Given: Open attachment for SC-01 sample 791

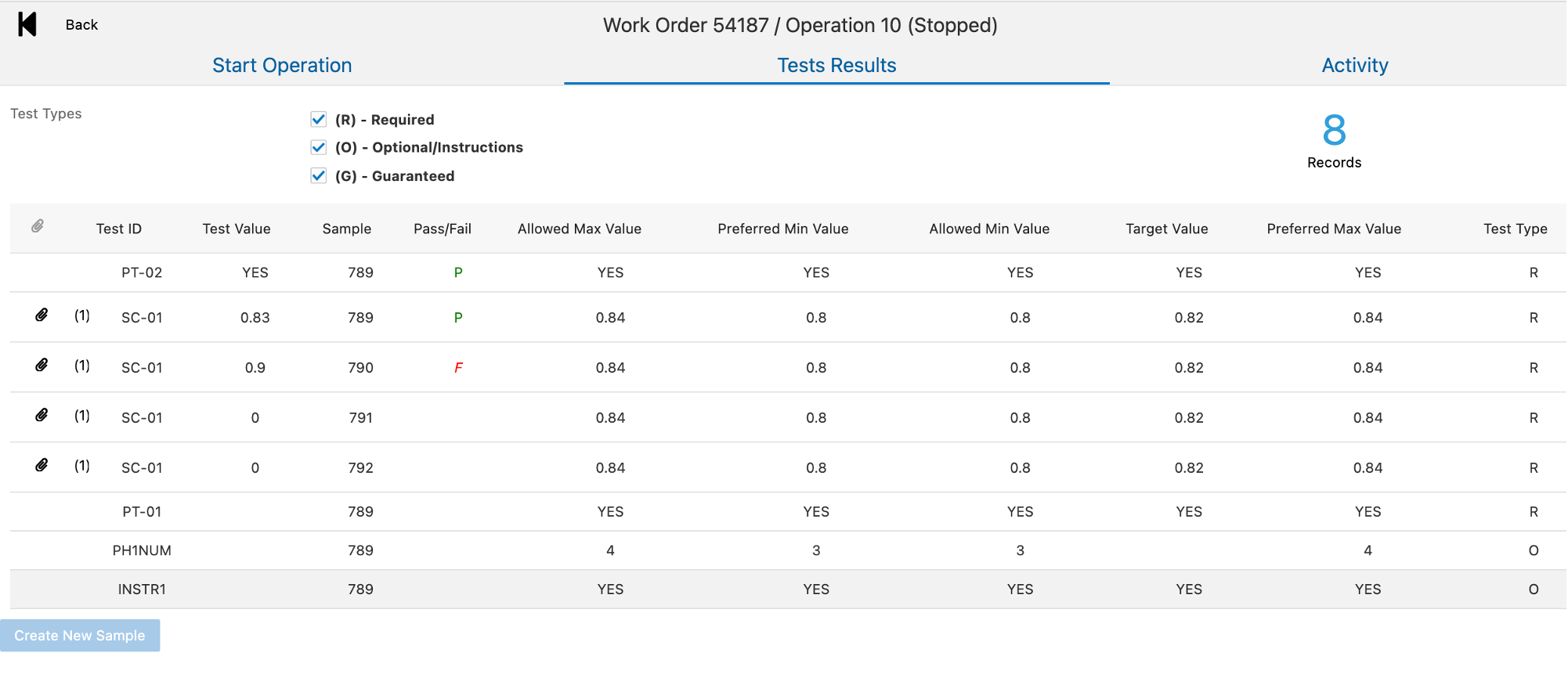Looking at the screenshot, I should (x=42, y=416).
